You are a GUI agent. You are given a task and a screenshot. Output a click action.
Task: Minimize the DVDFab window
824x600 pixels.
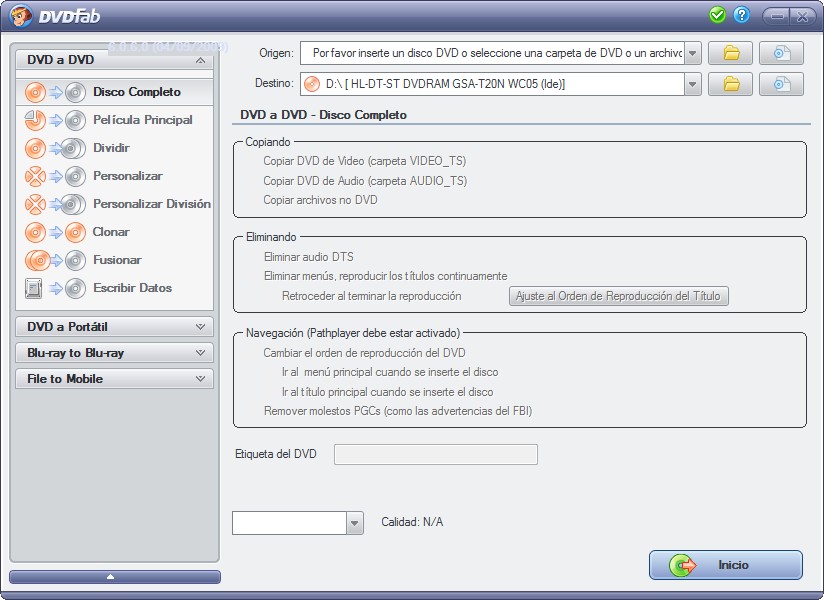click(x=777, y=16)
